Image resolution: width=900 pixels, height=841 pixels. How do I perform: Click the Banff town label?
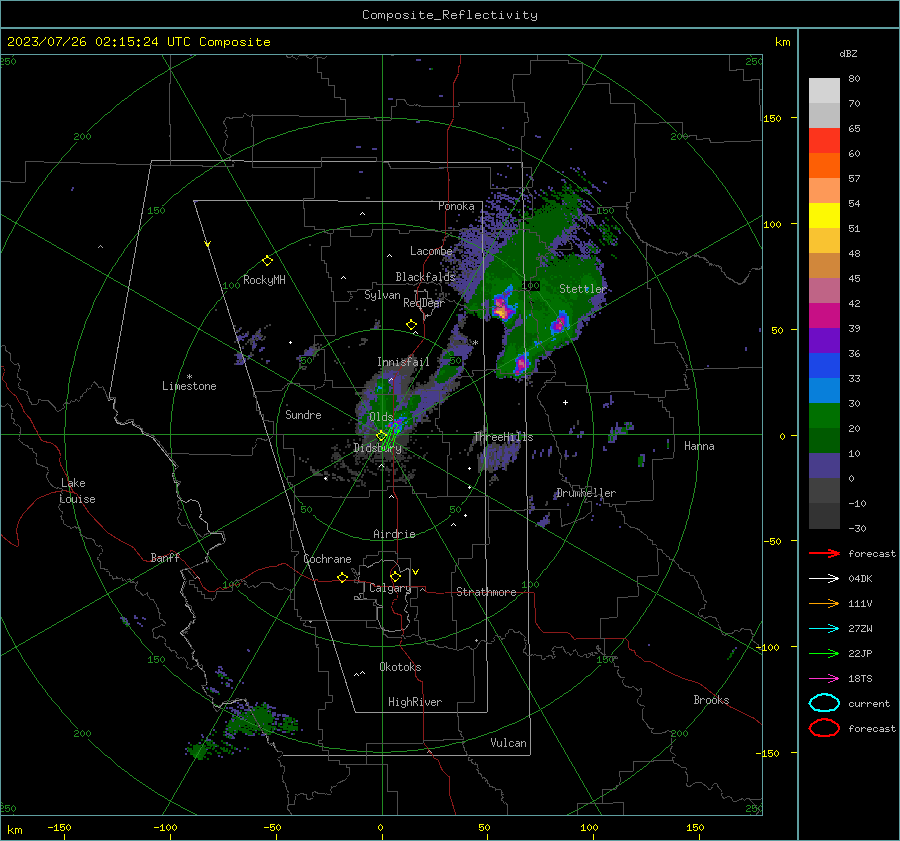[x=165, y=557]
